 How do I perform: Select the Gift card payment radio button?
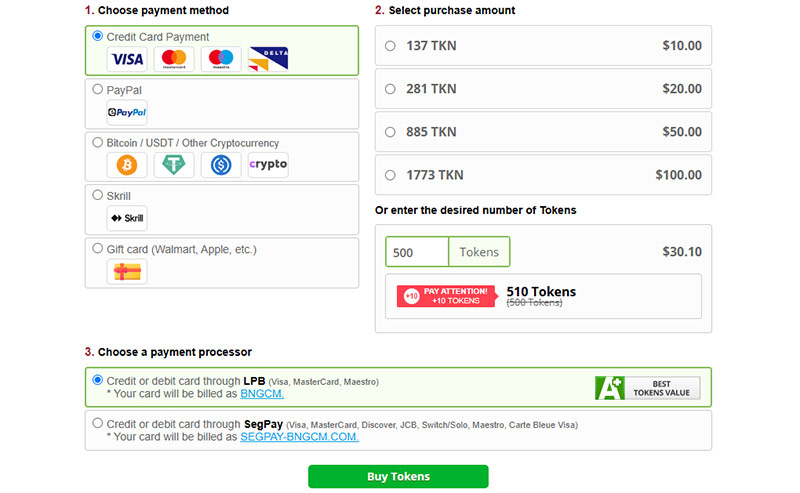pos(97,248)
